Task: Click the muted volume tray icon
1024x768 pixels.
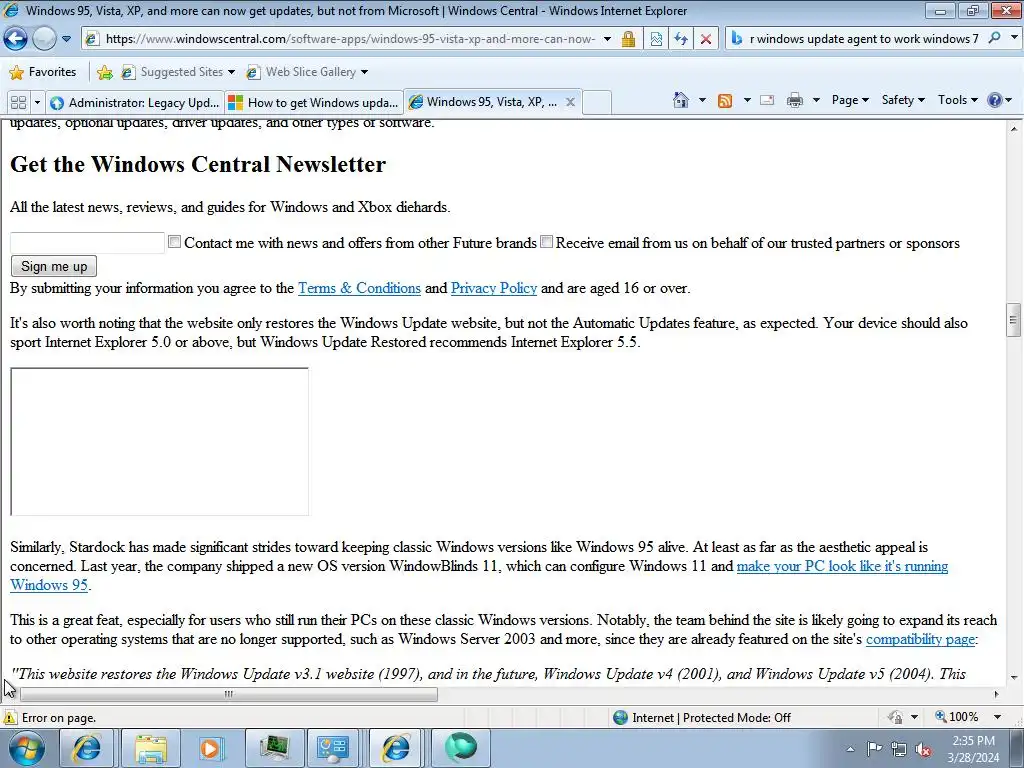Action: coord(923,749)
